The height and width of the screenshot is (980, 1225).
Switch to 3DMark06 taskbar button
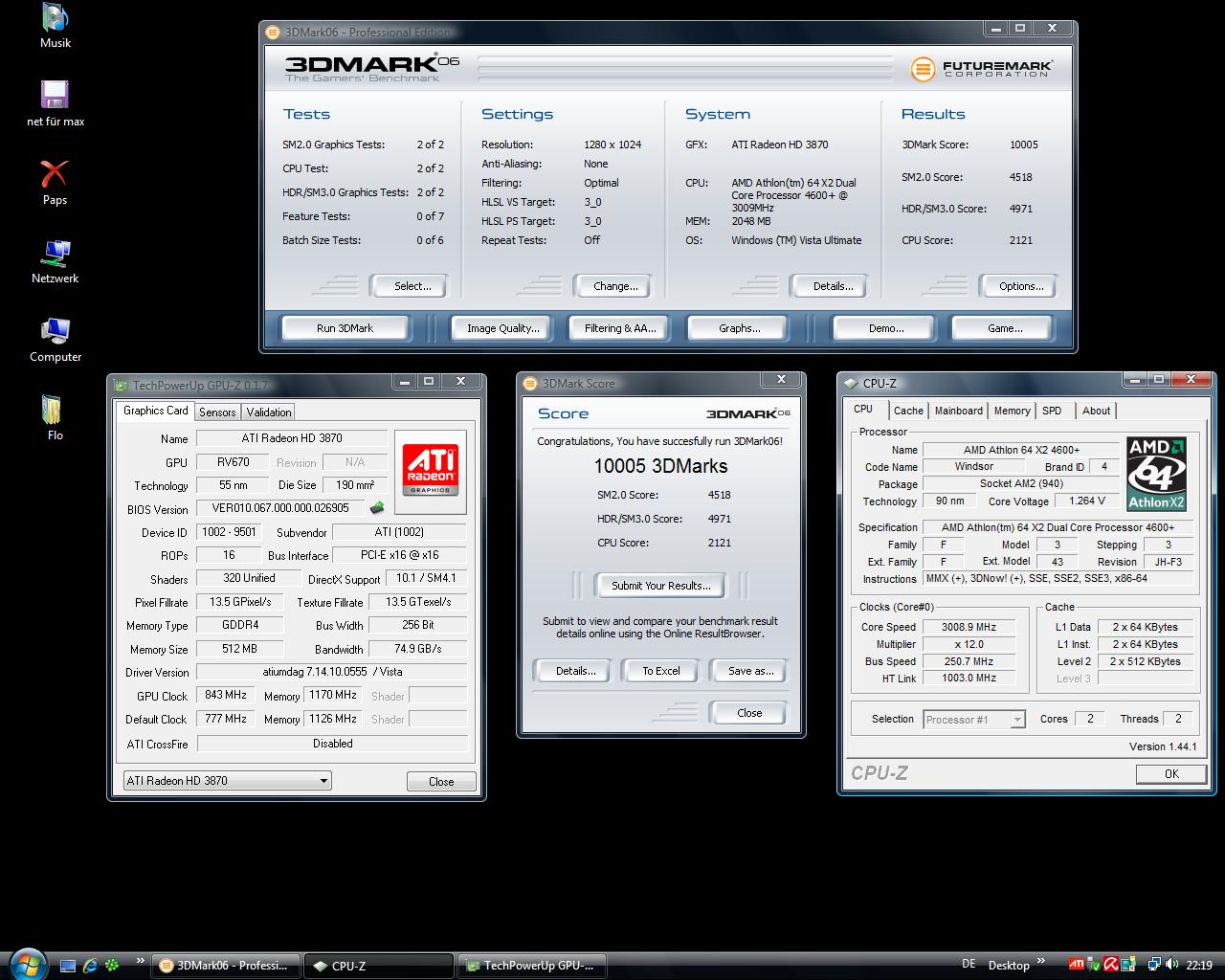[x=226, y=966]
